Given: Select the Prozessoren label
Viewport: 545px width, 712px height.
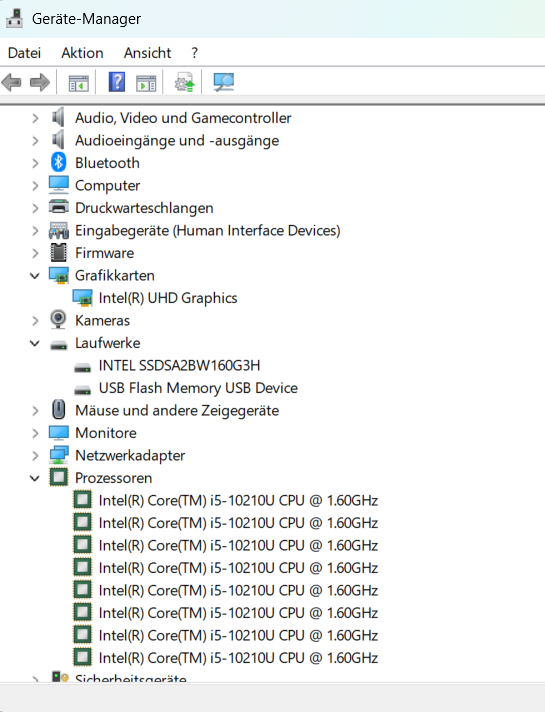Looking at the screenshot, I should coord(114,478).
